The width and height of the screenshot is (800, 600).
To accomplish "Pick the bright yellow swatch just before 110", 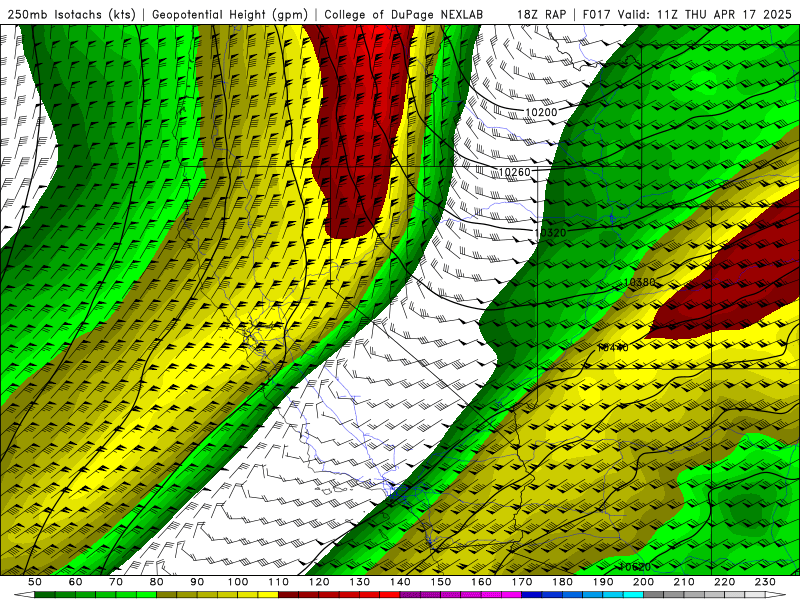I will pyautogui.click(x=268, y=595).
